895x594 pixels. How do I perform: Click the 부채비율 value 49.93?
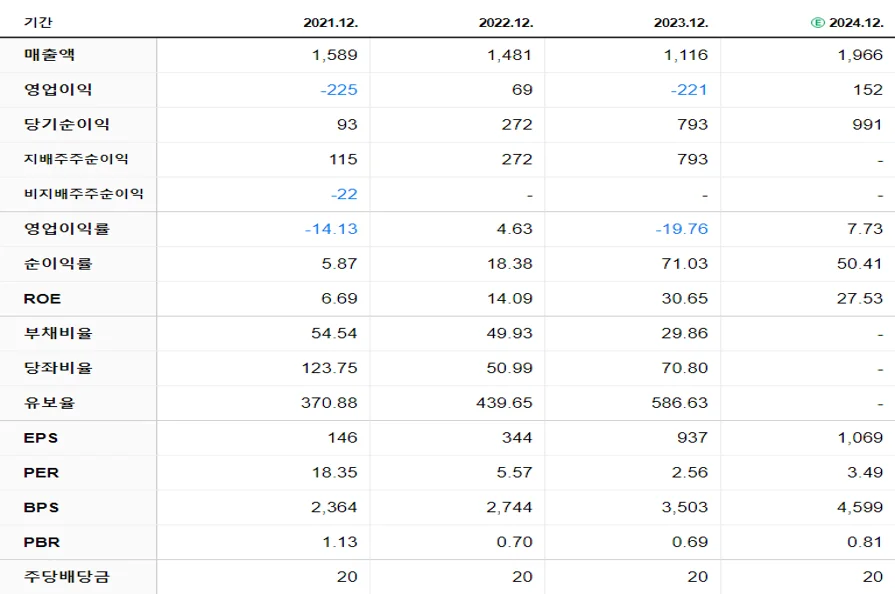click(x=510, y=334)
